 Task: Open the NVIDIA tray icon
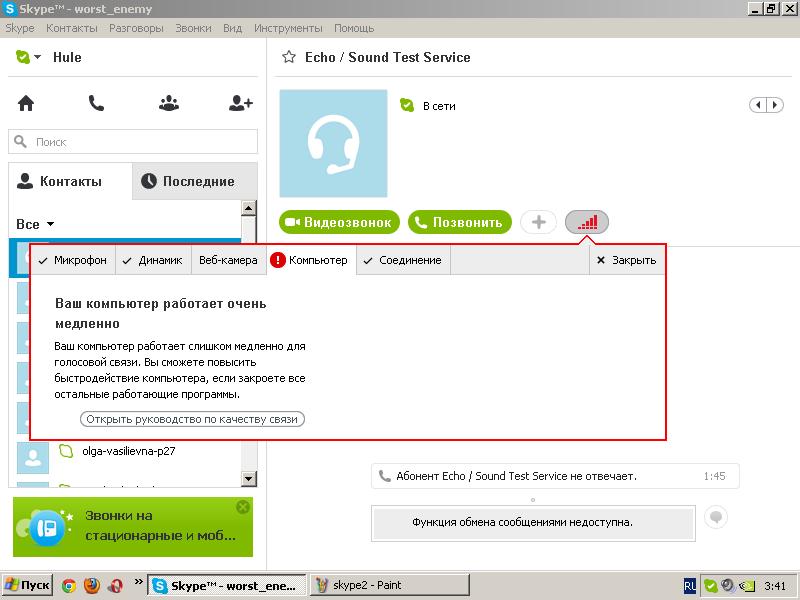pyautogui.click(x=746, y=586)
